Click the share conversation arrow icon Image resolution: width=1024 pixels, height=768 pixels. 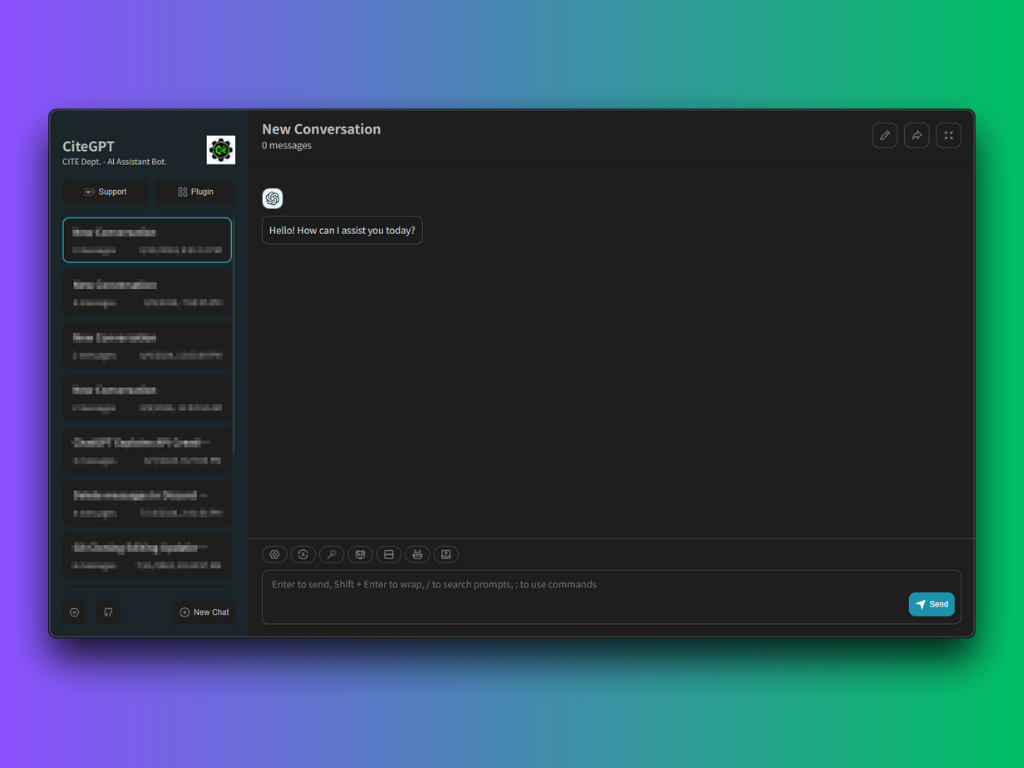[x=917, y=135]
